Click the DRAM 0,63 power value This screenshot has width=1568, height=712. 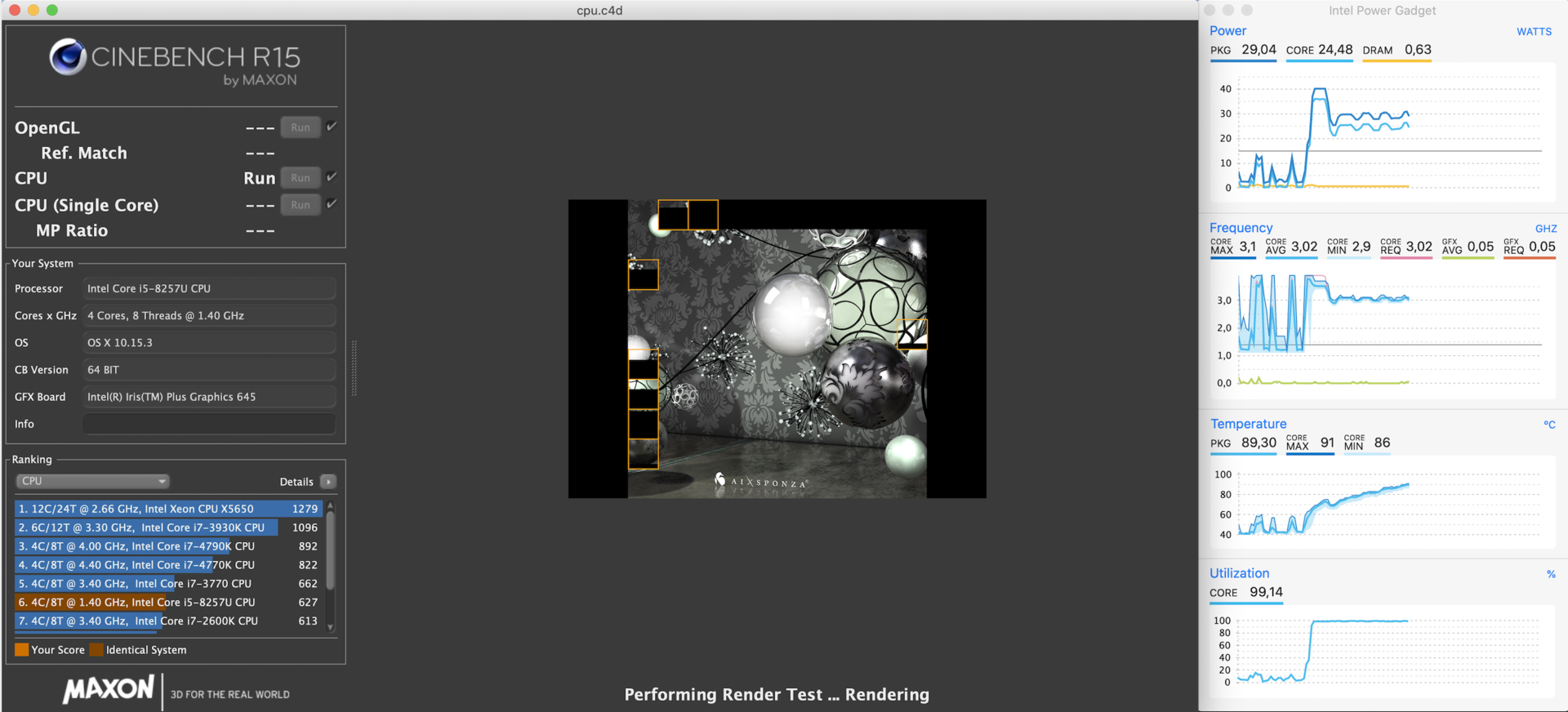(x=1396, y=50)
